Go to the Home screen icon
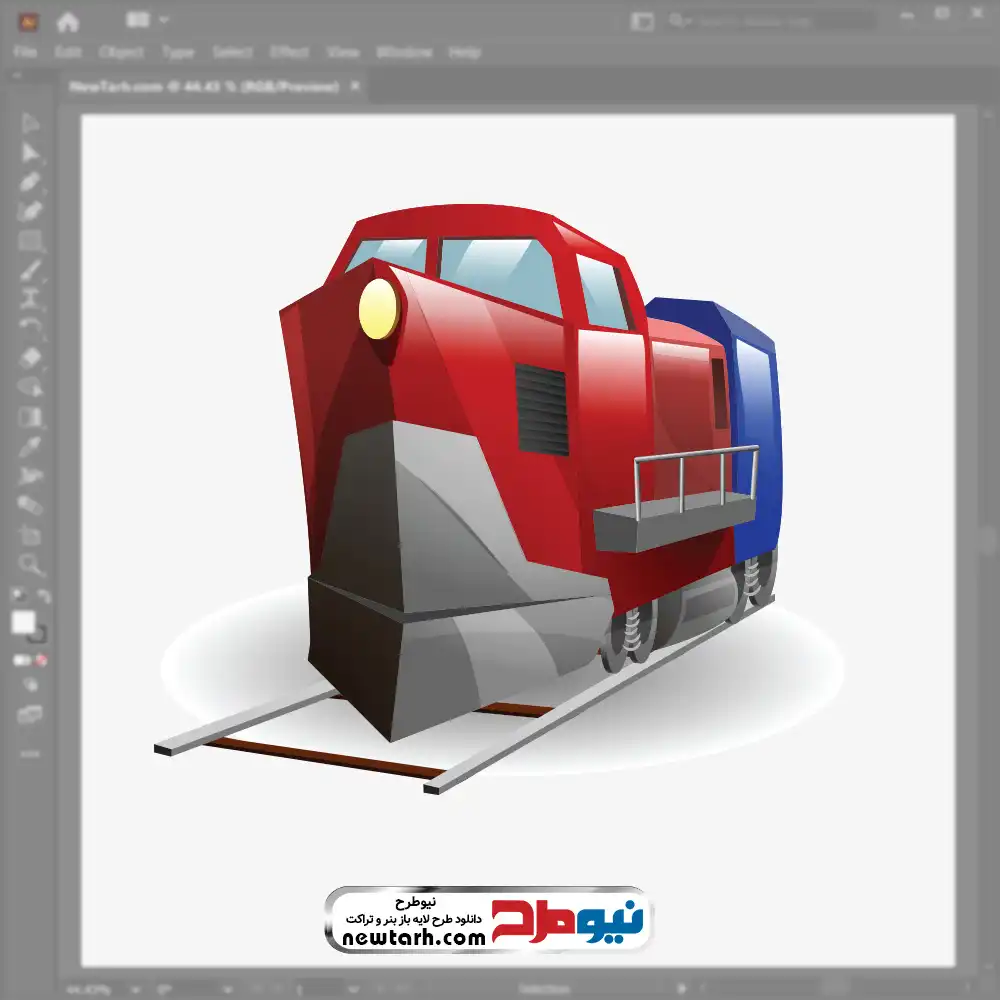 (68, 22)
